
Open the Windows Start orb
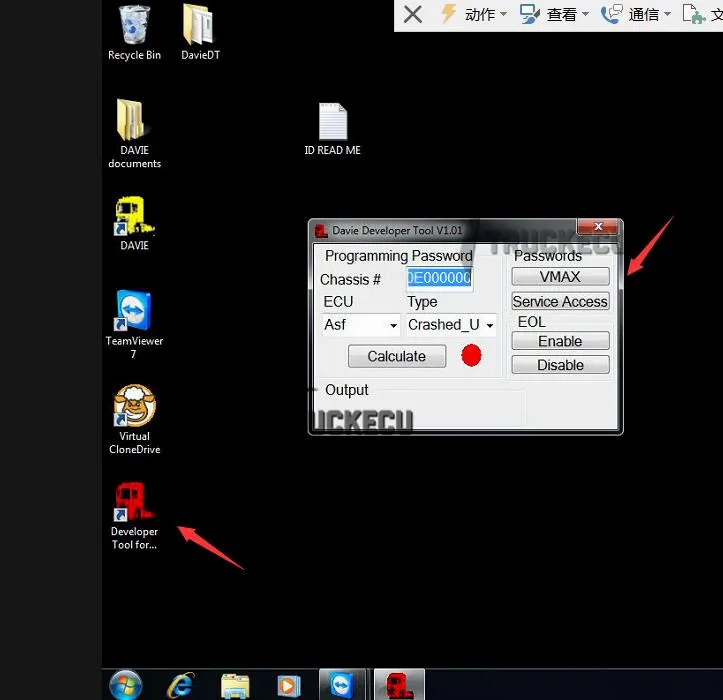click(125, 685)
